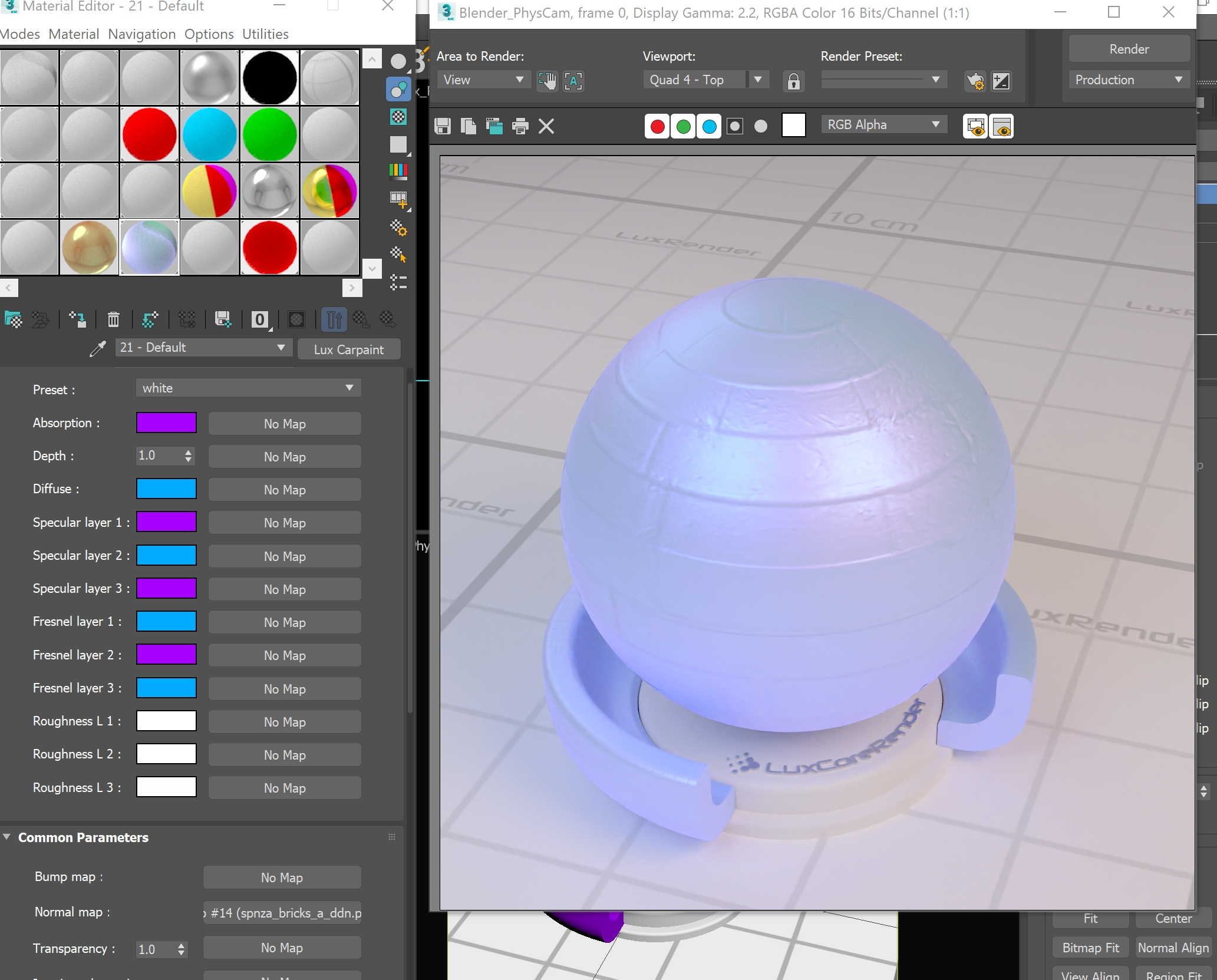This screenshot has height=980, width=1217.
Task: Click Get Material folder icon
Action: 13,320
